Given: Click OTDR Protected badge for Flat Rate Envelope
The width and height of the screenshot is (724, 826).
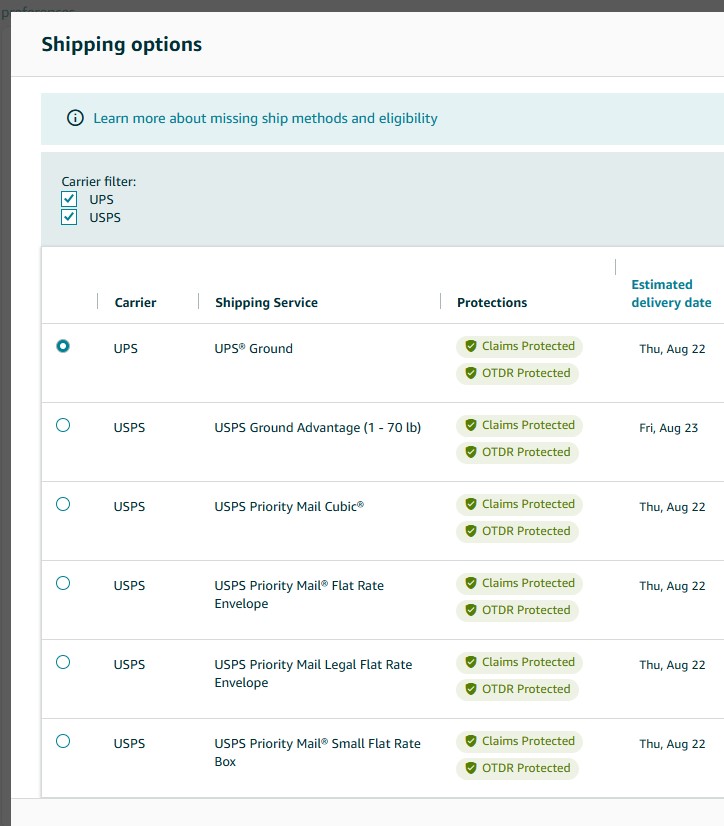Looking at the screenshot, I should (x=517, y=610).
